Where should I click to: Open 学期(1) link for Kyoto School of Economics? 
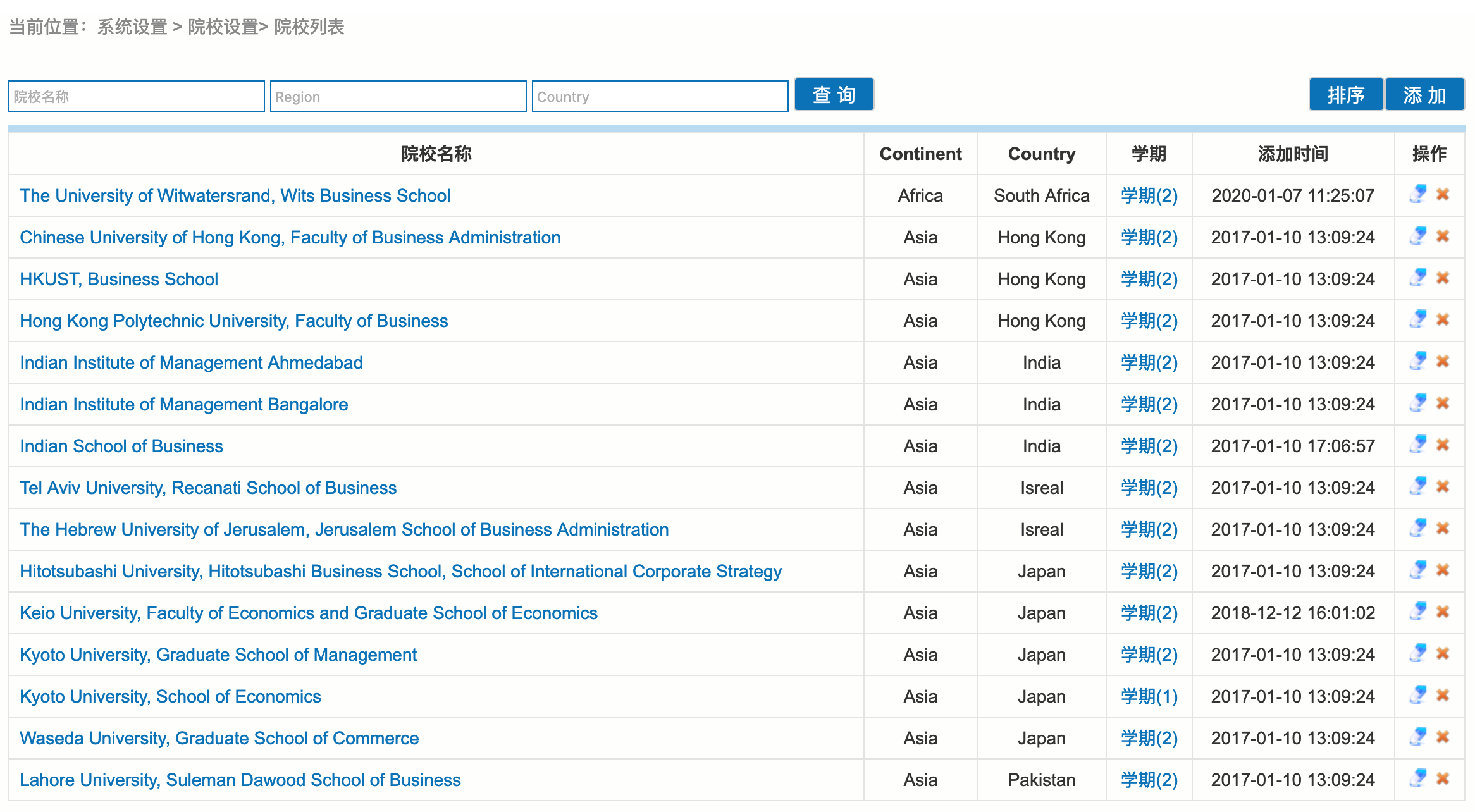click(1149, 696)
